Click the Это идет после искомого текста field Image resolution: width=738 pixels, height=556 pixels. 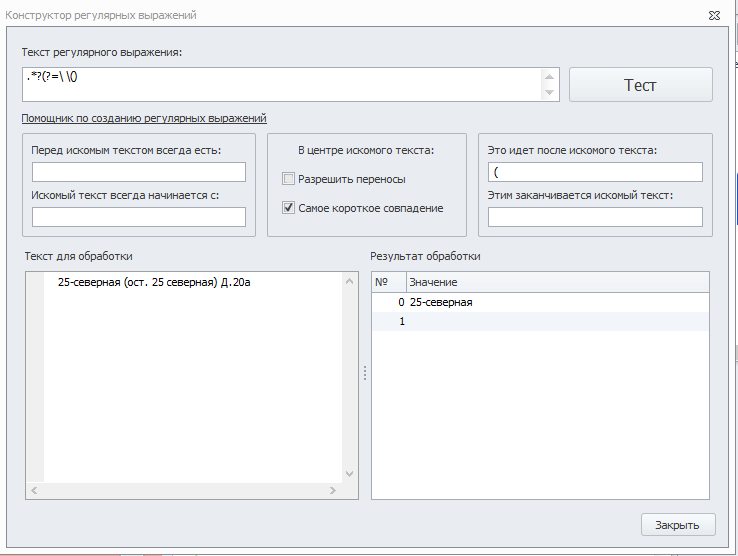pyautogui.click(x=595, y=172)
